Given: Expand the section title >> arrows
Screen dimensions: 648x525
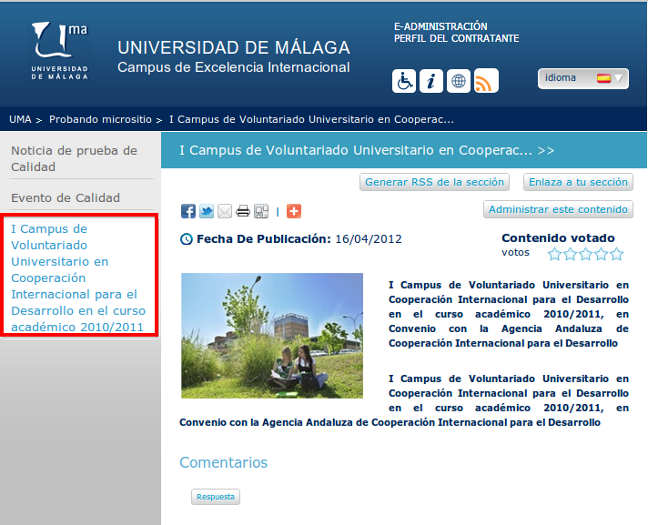Looking at the screenshot, I should tap(546, 150).
